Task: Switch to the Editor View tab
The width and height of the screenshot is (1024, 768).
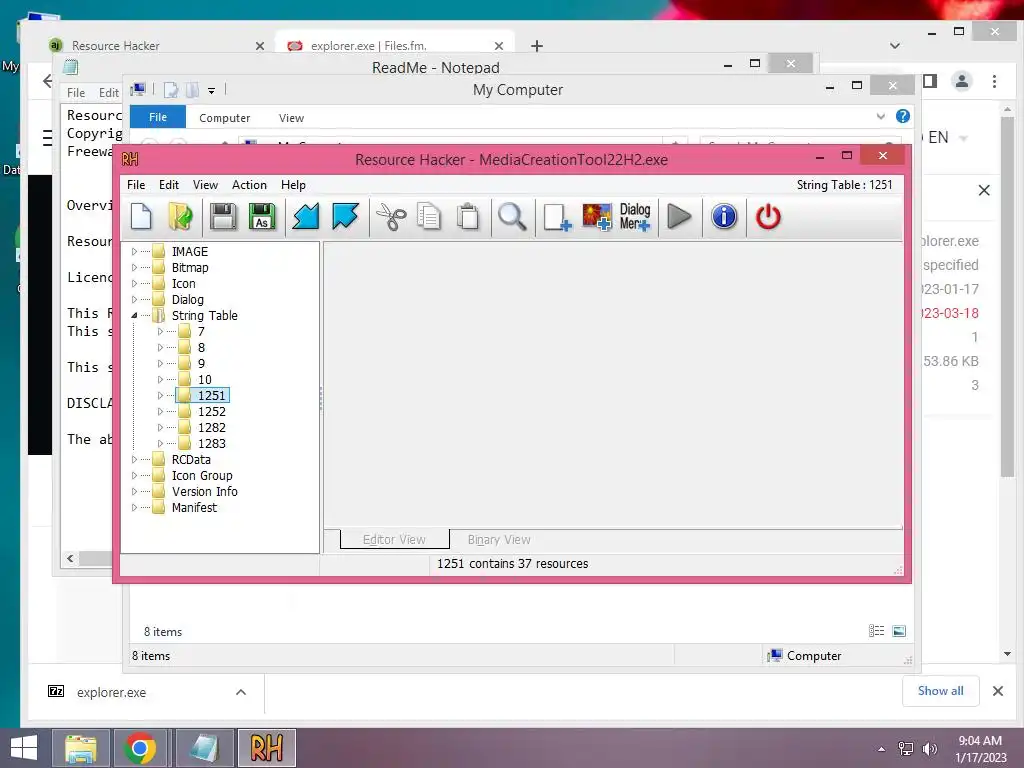Action: coord(394,539)
